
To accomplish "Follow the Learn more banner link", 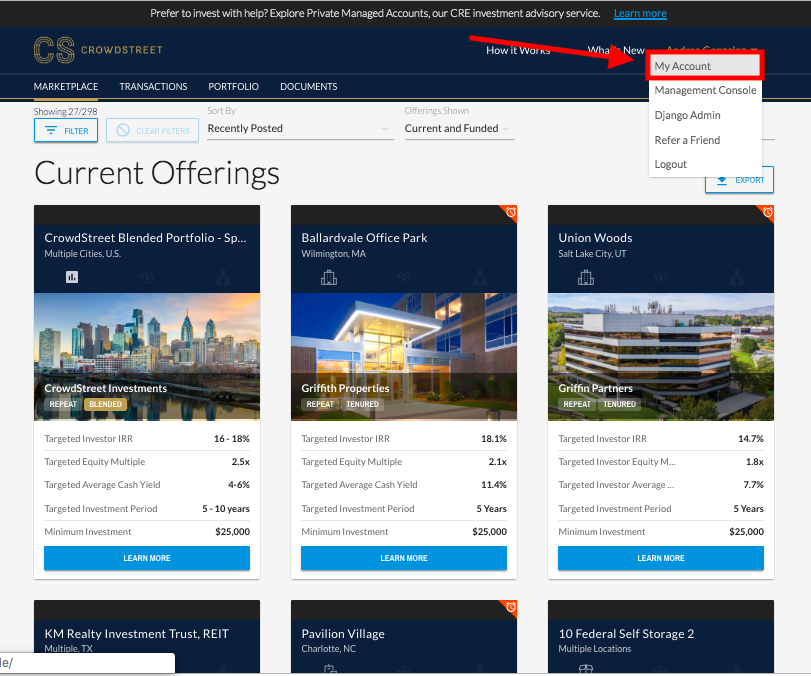I will 640,13.
